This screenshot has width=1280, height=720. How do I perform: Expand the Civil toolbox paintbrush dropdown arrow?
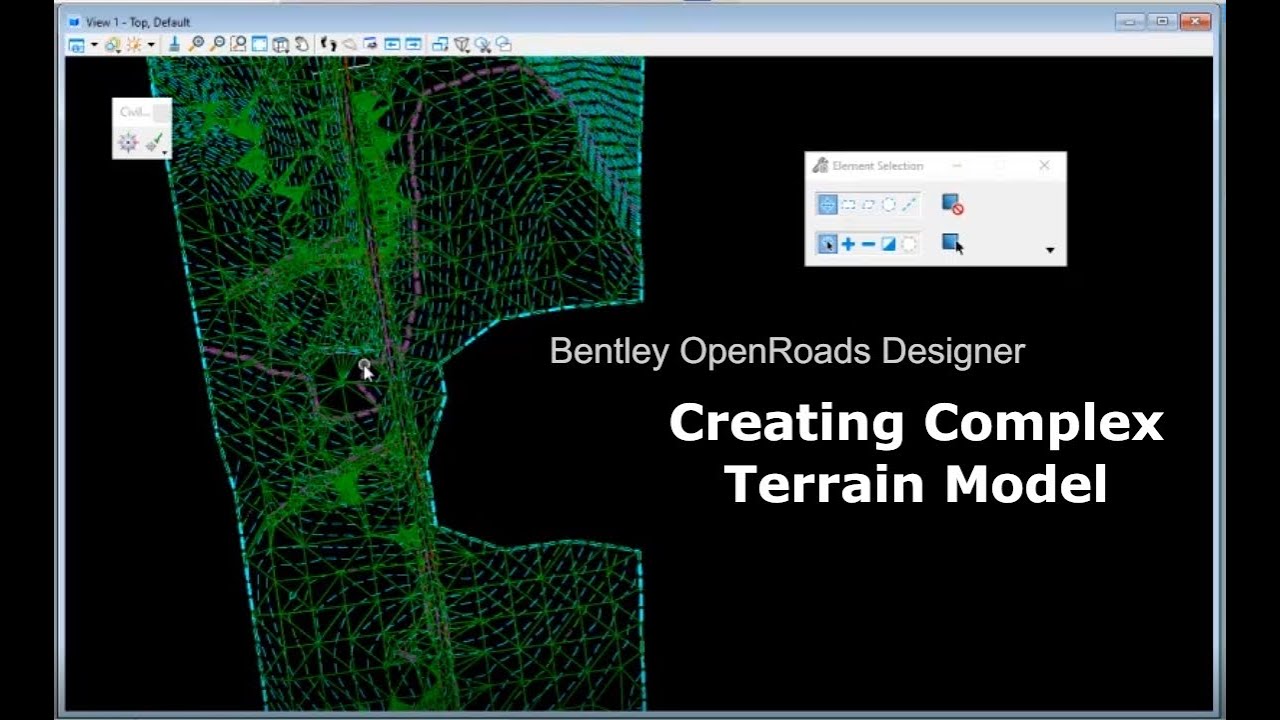pyautogui.click(x=165, y=152)
